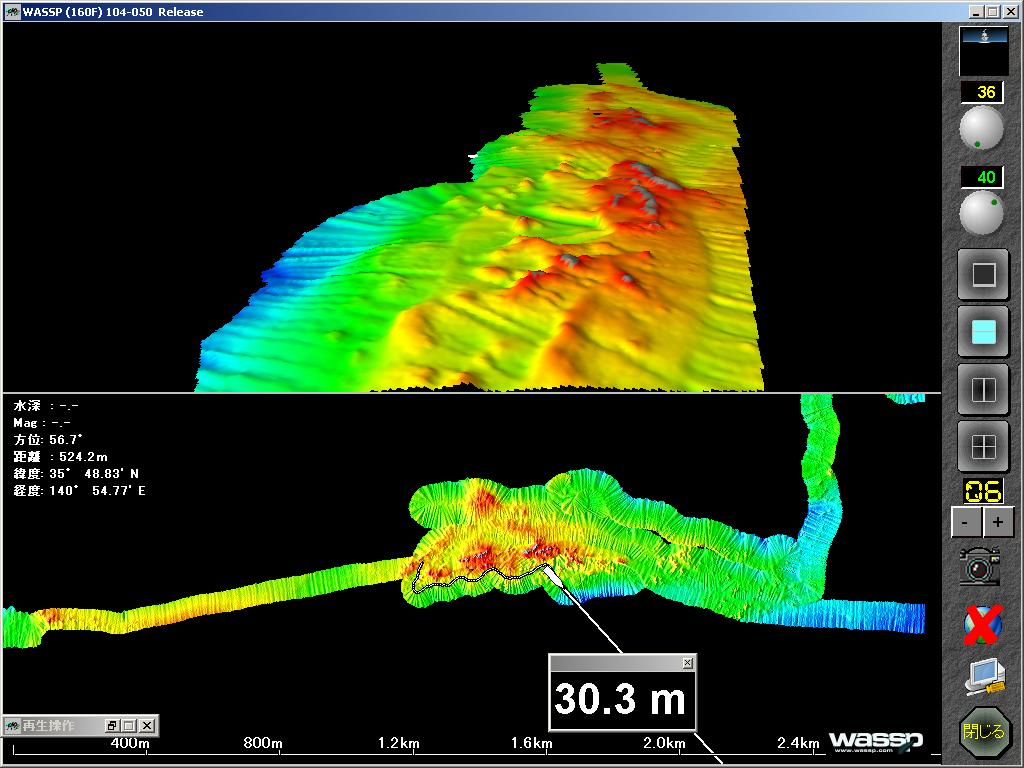Adjust the lower tilt knob

pos(981,213)
